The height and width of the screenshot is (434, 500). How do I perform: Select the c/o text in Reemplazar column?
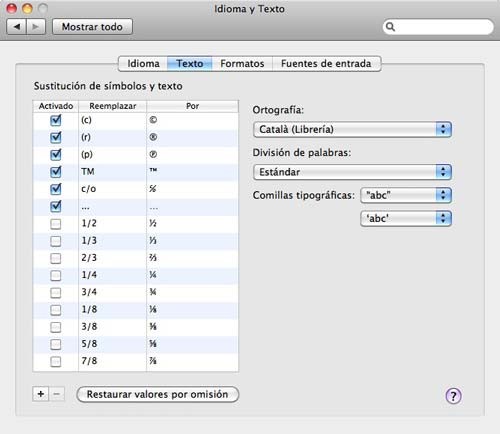[x=89, y=189]
